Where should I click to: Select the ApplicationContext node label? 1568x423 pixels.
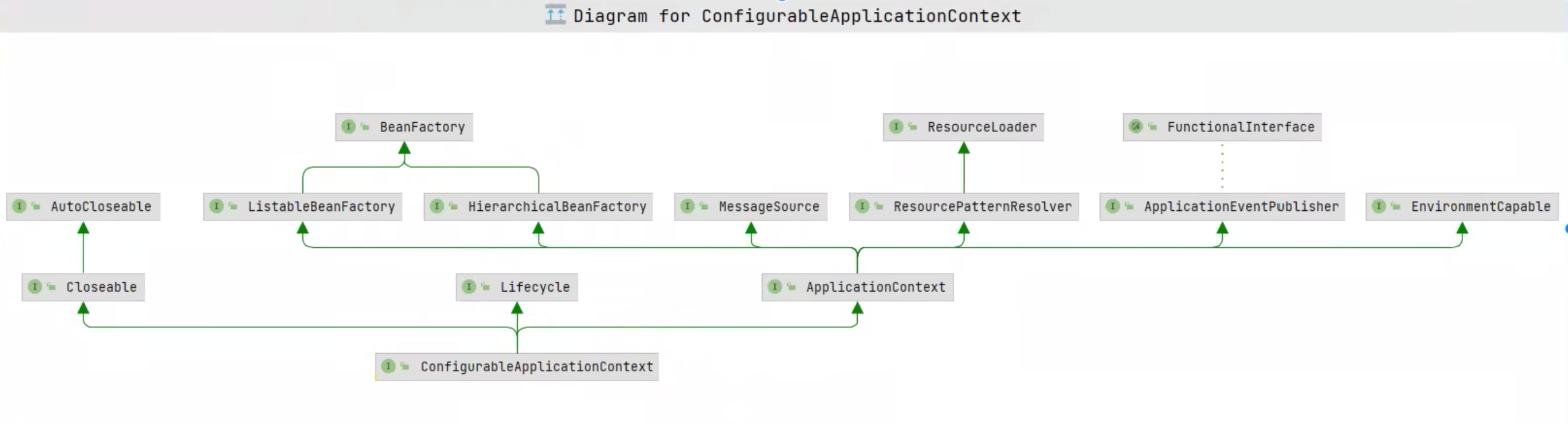[x=875, y=287]
